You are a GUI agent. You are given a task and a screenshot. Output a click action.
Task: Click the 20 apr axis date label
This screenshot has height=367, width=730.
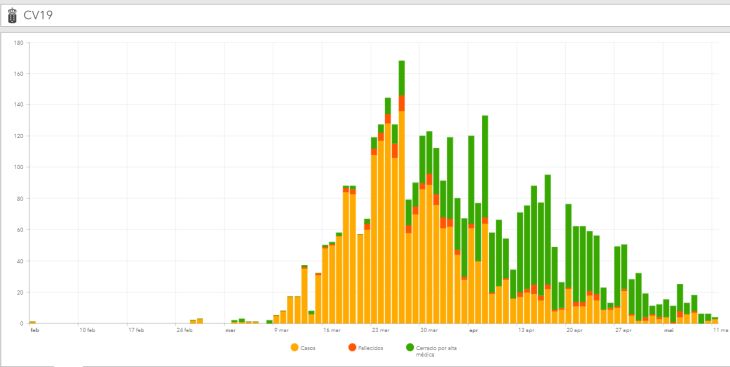[575, 331]
